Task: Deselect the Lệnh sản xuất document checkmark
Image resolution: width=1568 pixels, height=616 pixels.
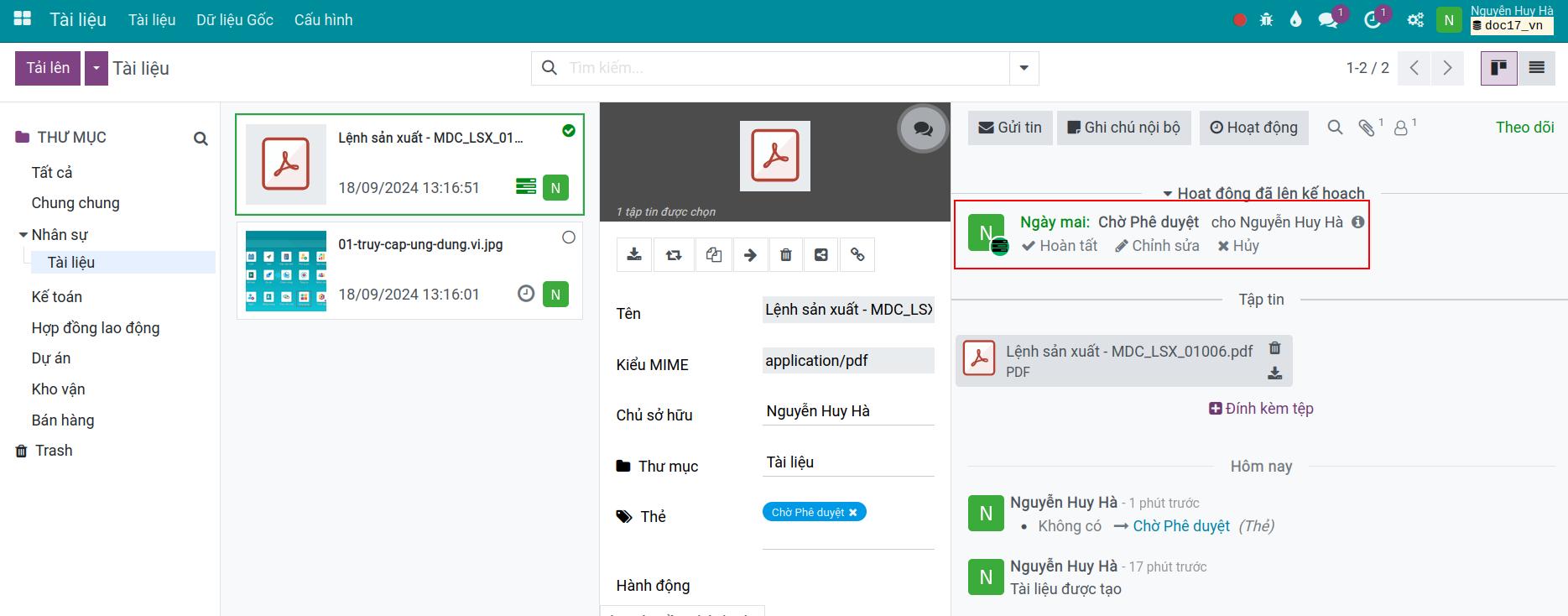Action: (569, 130)
